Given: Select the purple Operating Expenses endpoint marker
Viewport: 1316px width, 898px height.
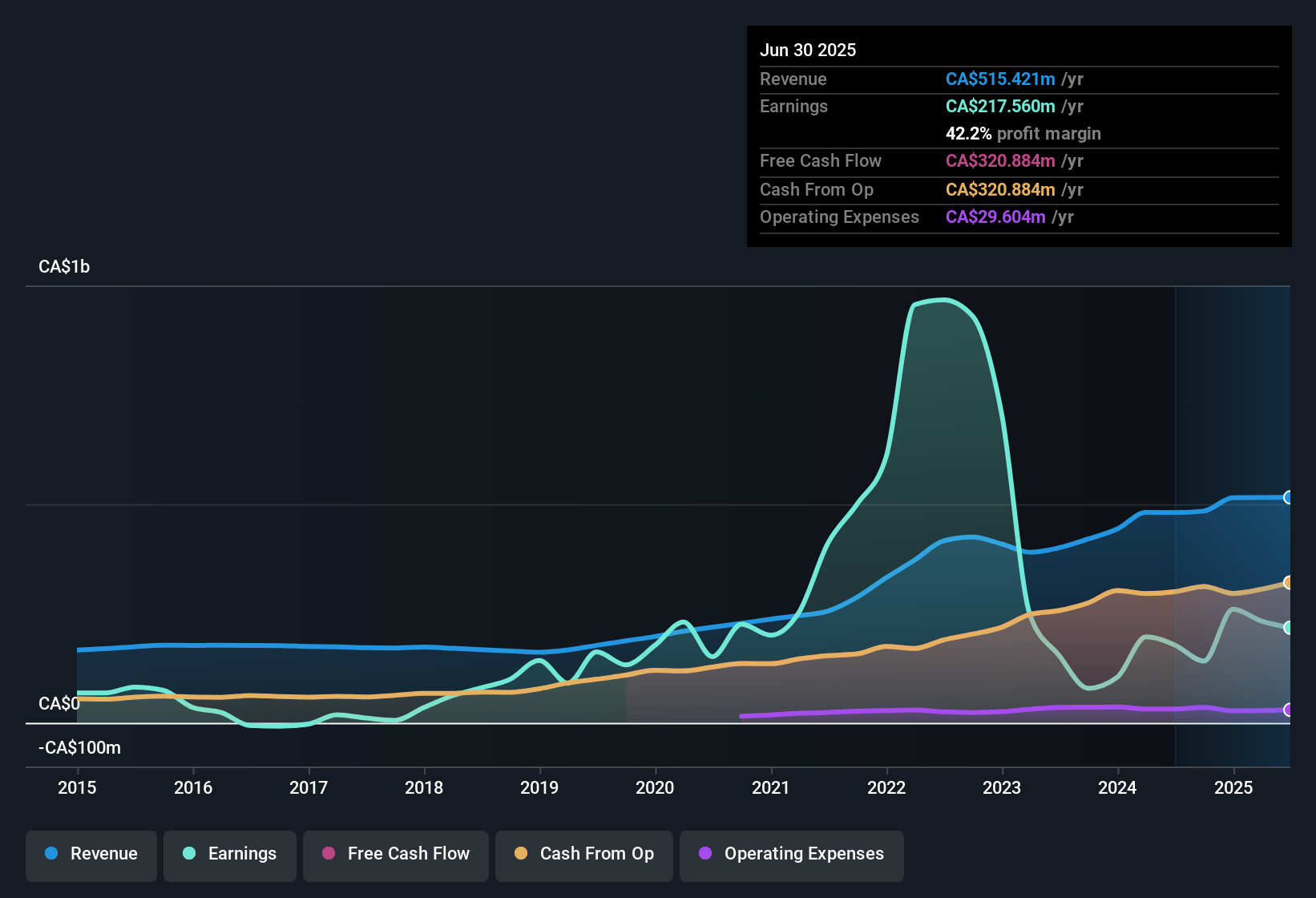Looking at the screenshot, I should [x=1289, y=710].
